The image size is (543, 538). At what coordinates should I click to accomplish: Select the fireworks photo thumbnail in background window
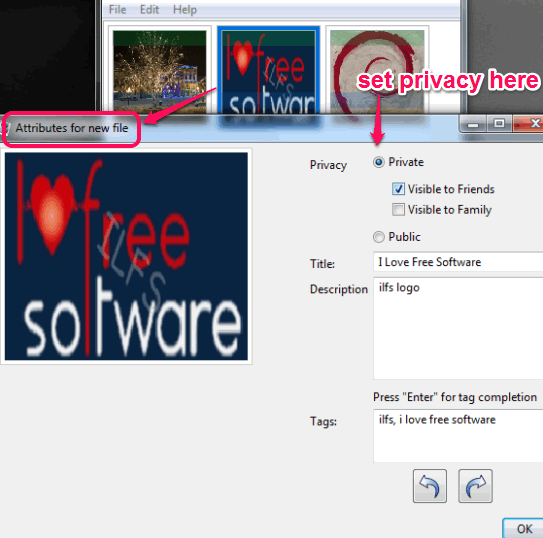pyautogui.click(x=160, y=71)
